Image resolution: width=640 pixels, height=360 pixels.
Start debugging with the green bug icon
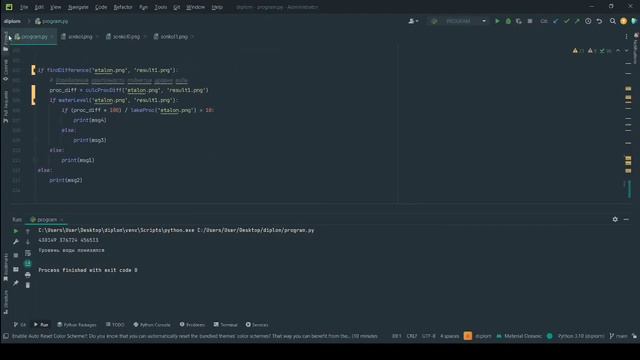508,21
